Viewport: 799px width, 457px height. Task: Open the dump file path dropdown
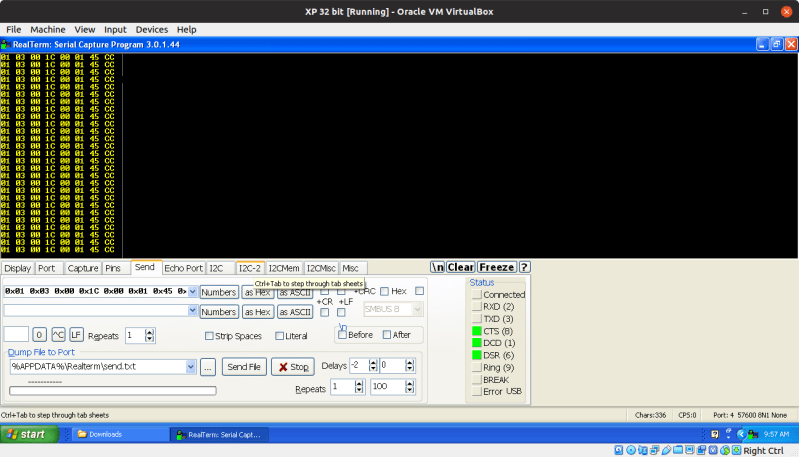point(191,366)
